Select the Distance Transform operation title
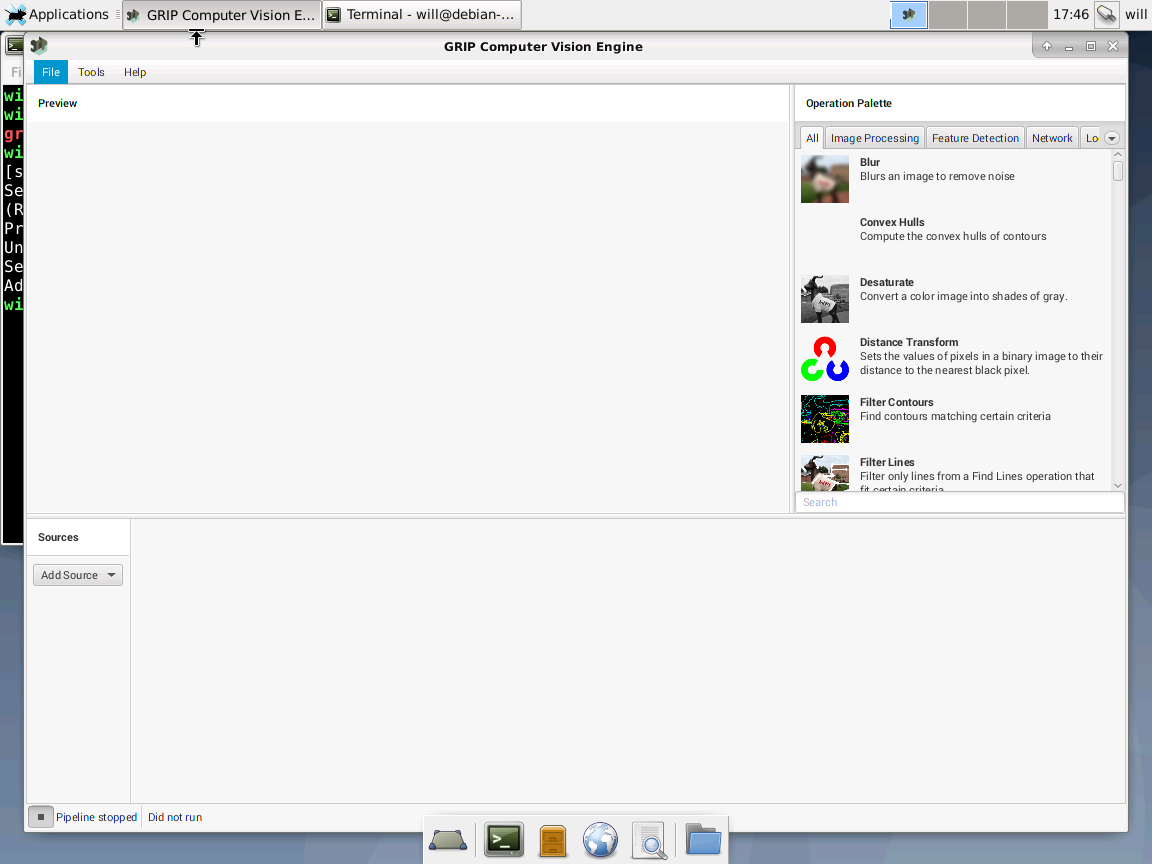 [x=909, y=342]
